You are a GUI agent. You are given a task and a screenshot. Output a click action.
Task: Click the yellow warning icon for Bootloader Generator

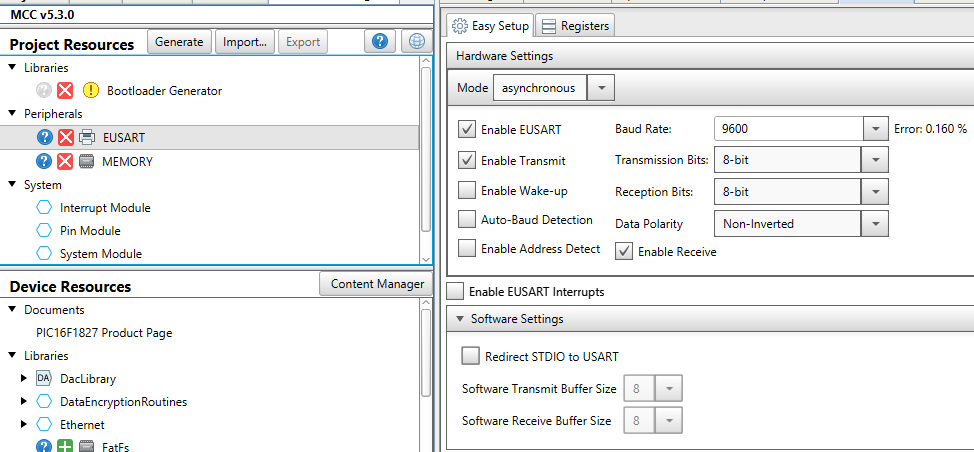(91, 91)
